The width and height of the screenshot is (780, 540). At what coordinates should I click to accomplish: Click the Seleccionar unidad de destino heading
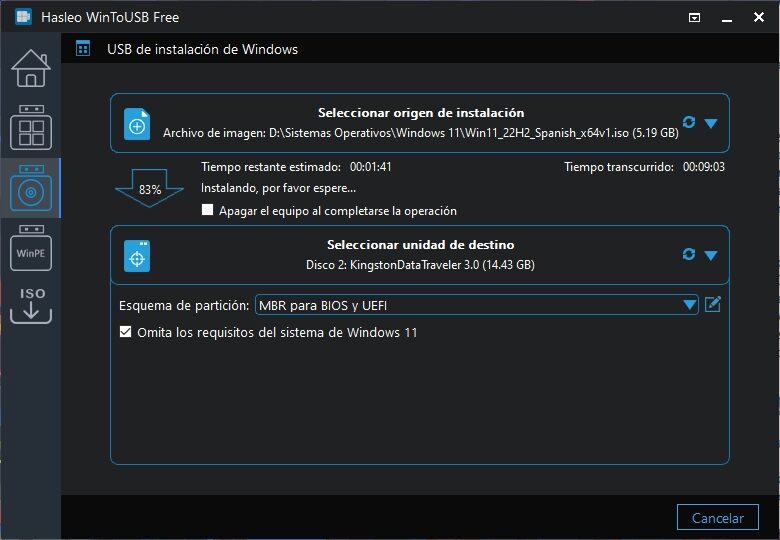421,245
